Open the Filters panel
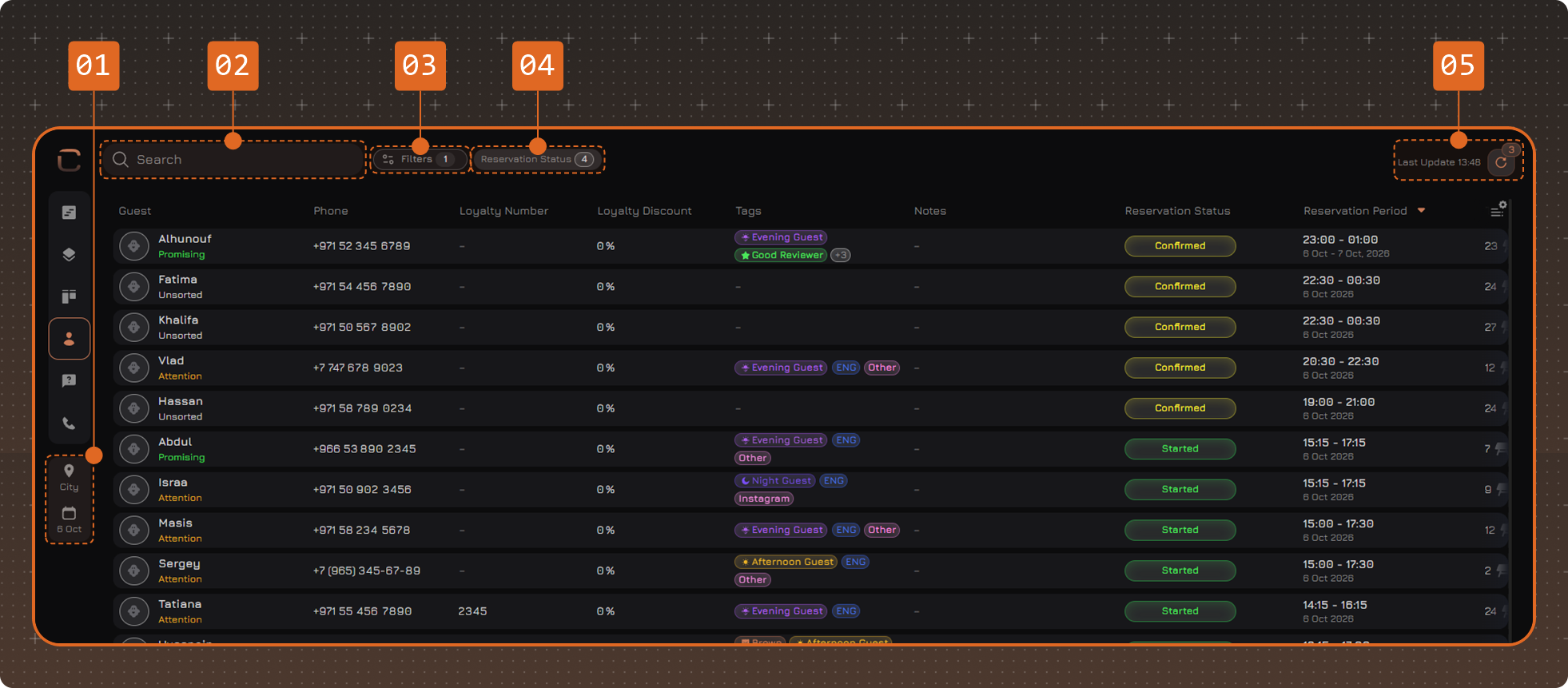Image resolution: width=1568 pixels, height=688 pixels. (x=420, y=159)
